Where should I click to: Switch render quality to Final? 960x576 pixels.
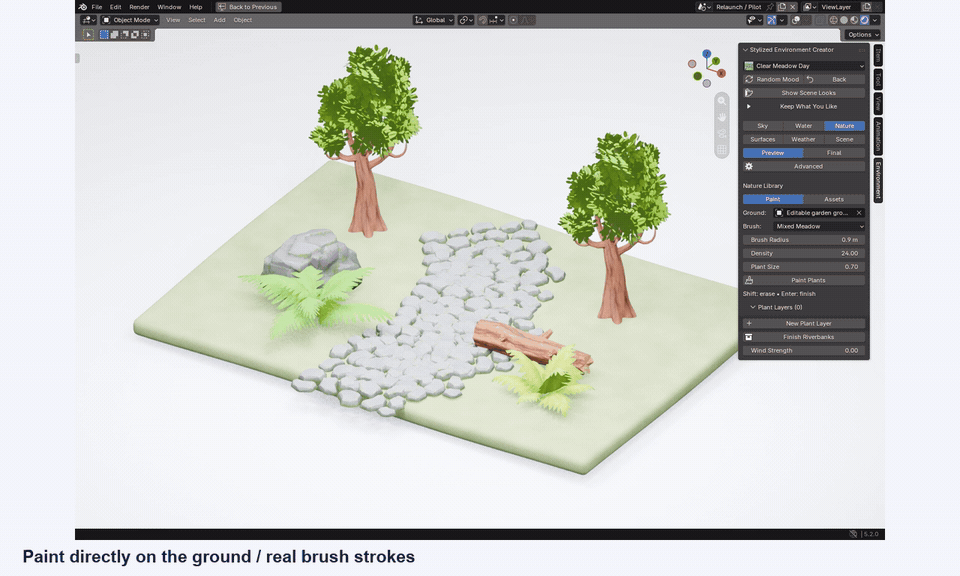[x=834, y=153]
